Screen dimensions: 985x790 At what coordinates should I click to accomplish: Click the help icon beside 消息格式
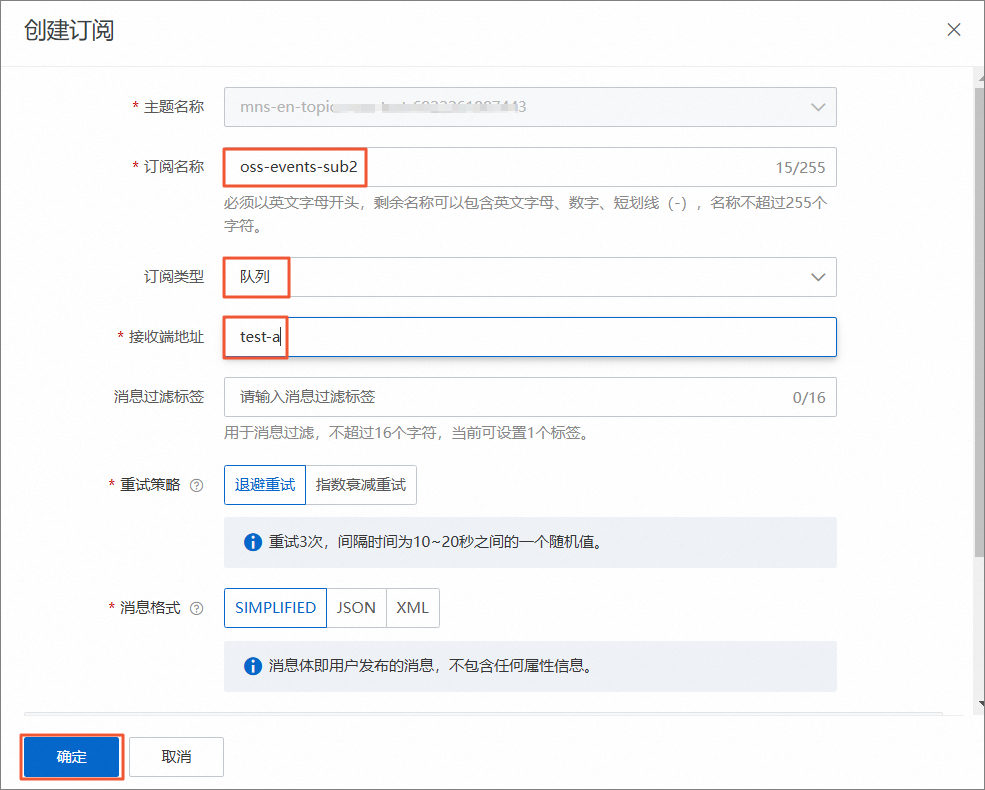click(x=197, y=609)
